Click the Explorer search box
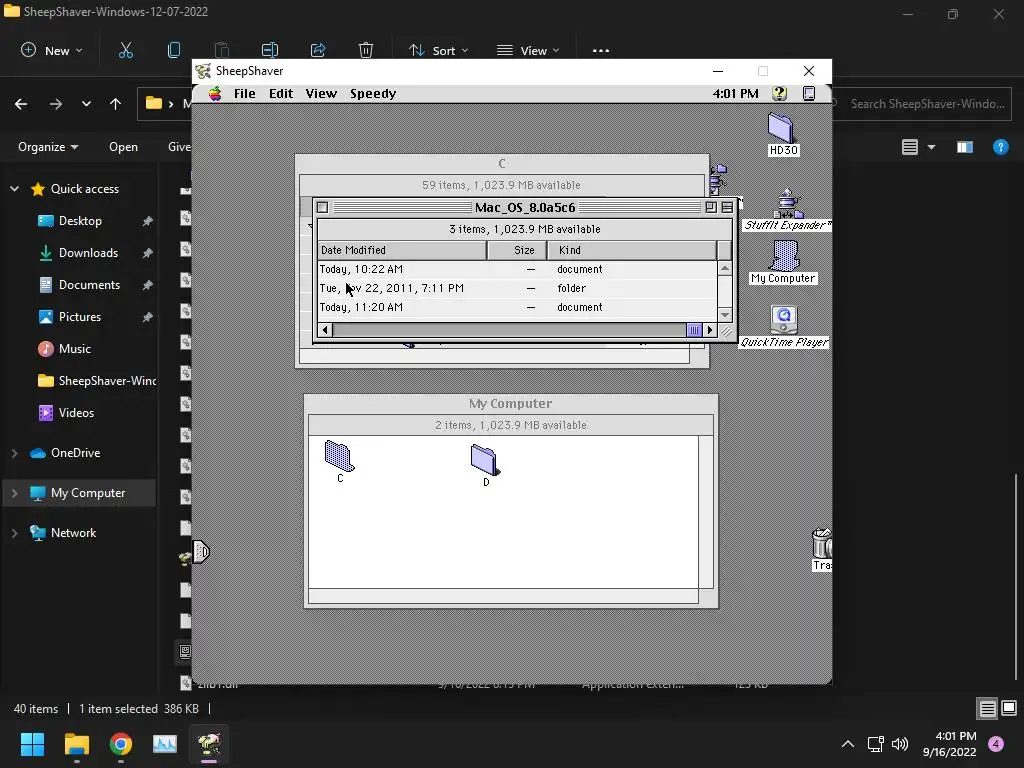 pyautogui.click(x=922, y=104)
